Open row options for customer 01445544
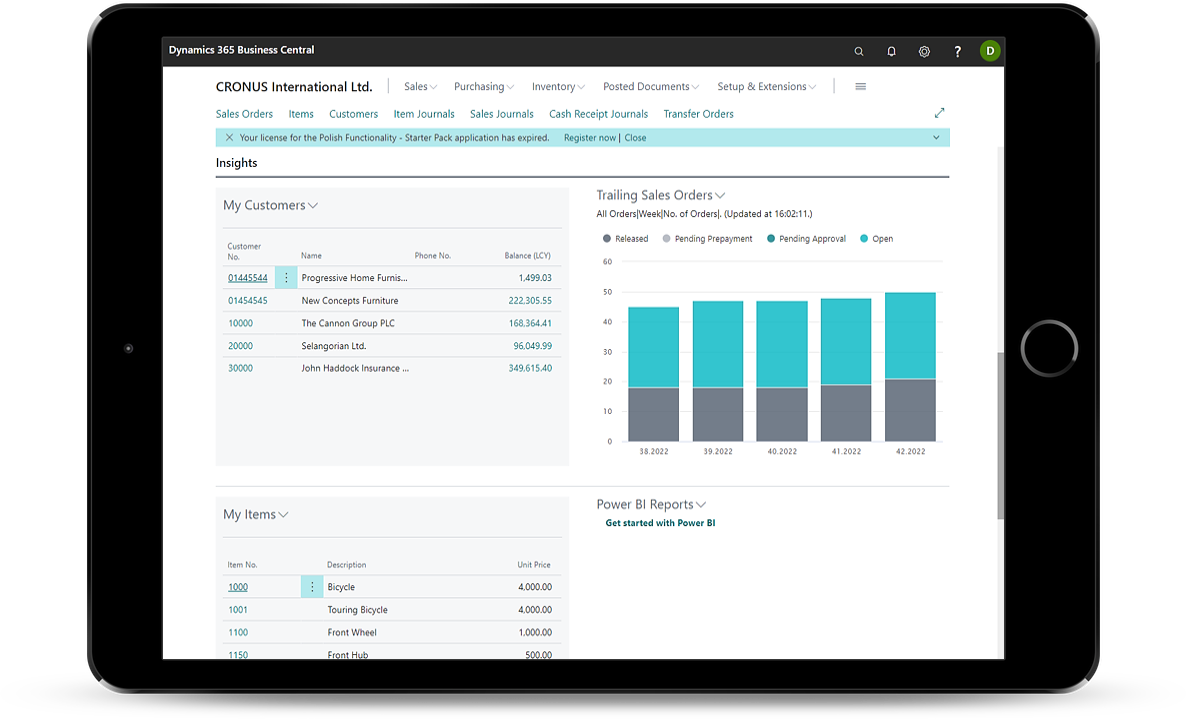This screenshot has height=719, width=1186. 286,277
